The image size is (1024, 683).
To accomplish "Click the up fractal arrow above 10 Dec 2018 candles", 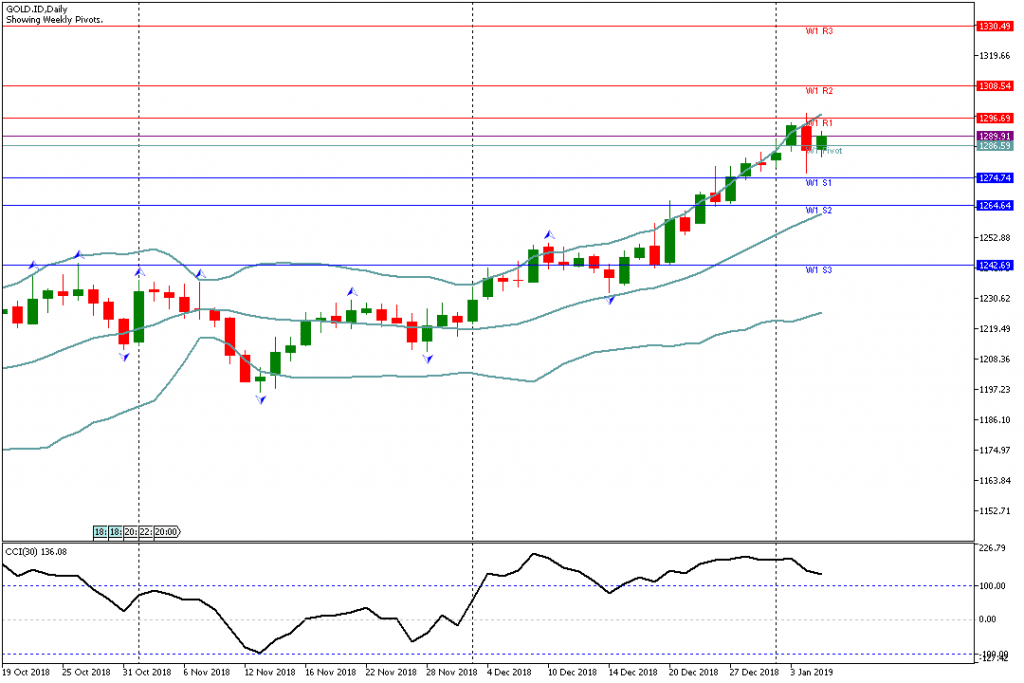I will (x=549, y=234).
